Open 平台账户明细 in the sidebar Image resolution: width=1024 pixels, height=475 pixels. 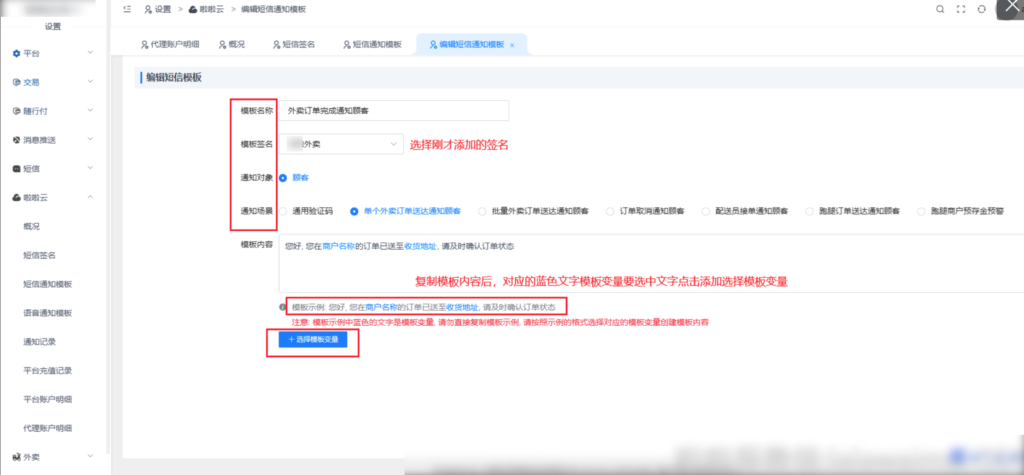48,399
